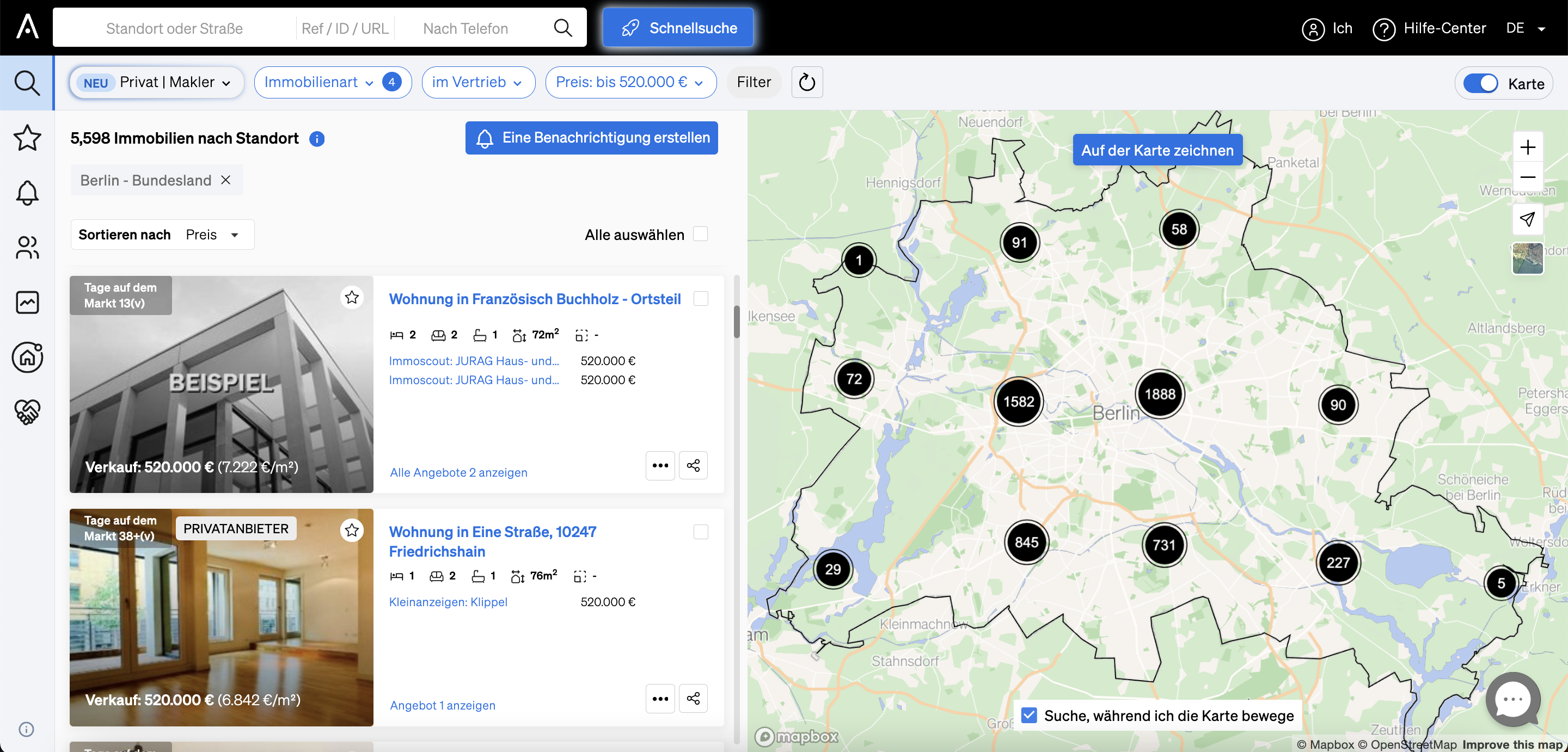This screenshot has width=1568, height=752.
Task: Click the refresh/reset filters icon
Action: tap(807, 82)
